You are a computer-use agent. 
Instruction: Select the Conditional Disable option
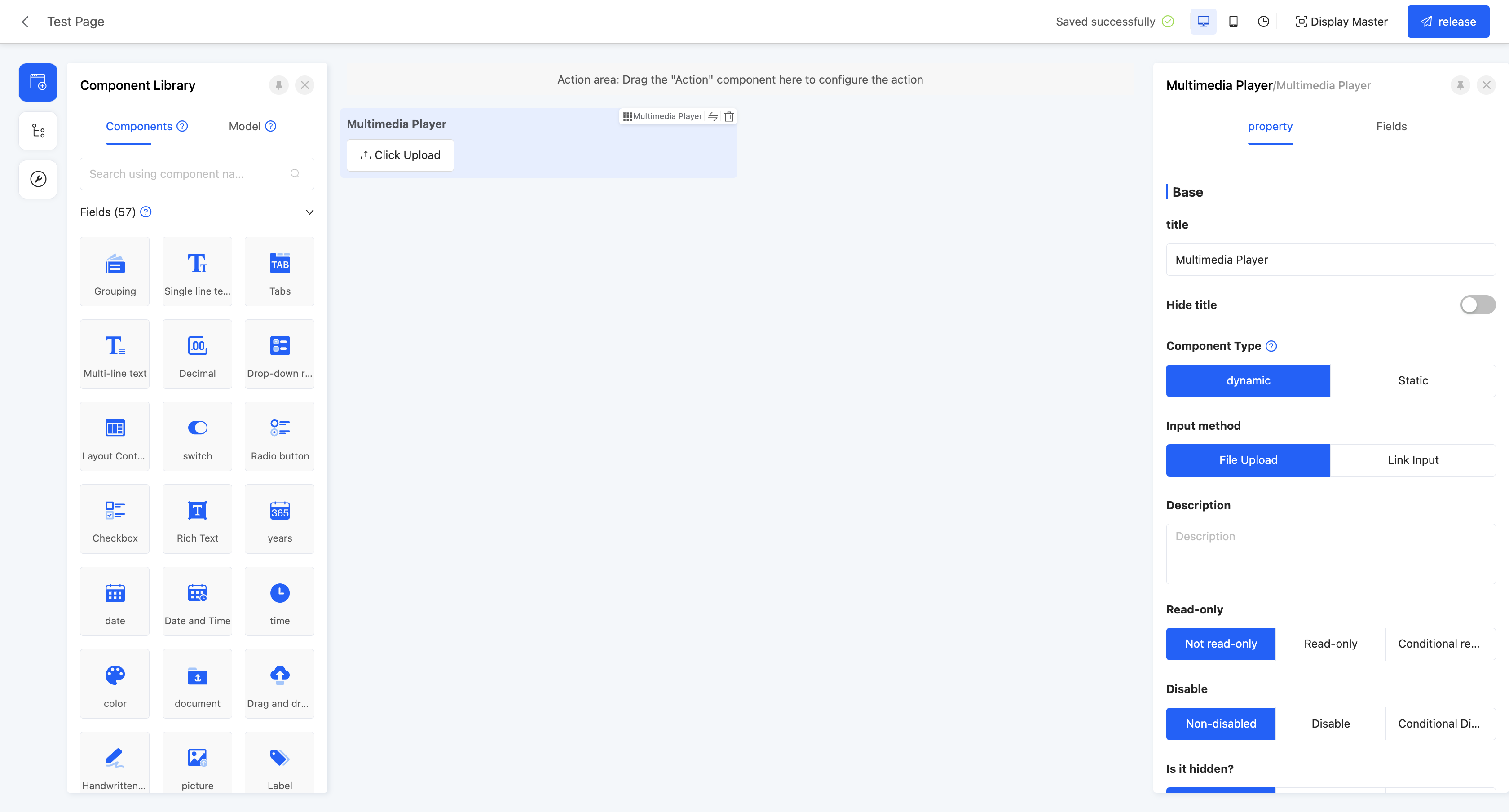[x=1439, y=724]
